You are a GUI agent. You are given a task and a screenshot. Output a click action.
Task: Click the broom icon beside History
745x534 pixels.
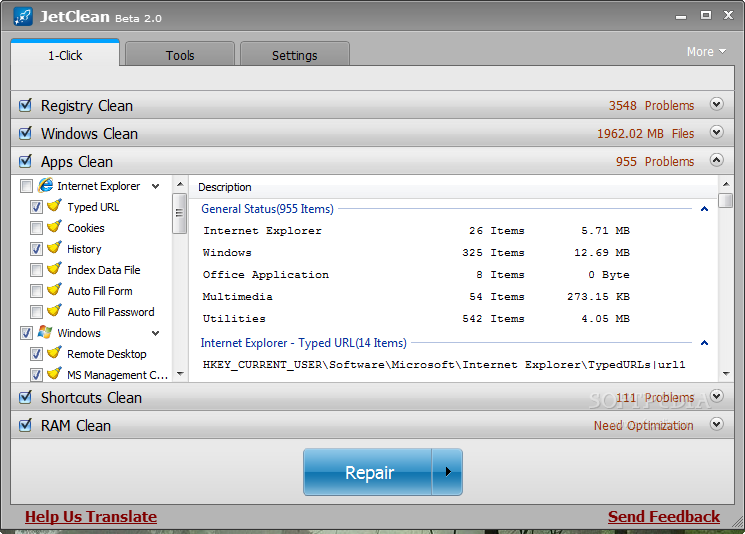tap(55, 248)
